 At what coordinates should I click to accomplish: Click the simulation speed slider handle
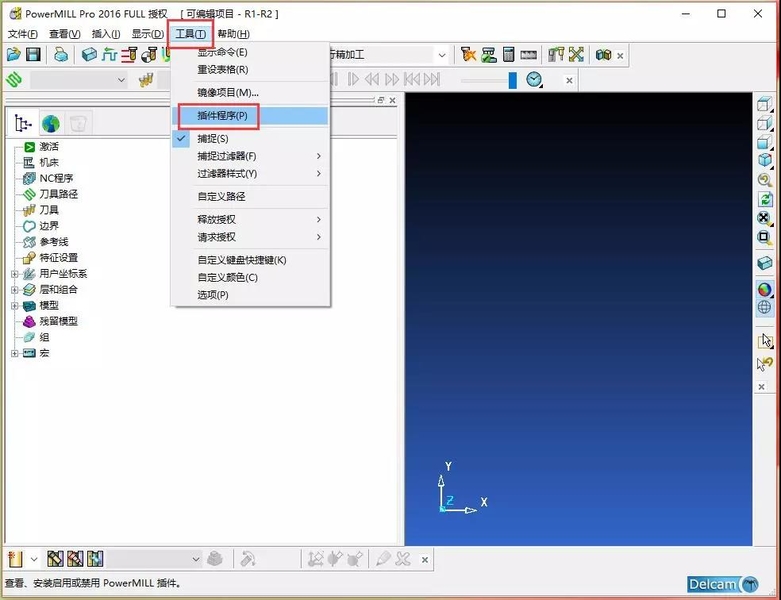point(513,80)
